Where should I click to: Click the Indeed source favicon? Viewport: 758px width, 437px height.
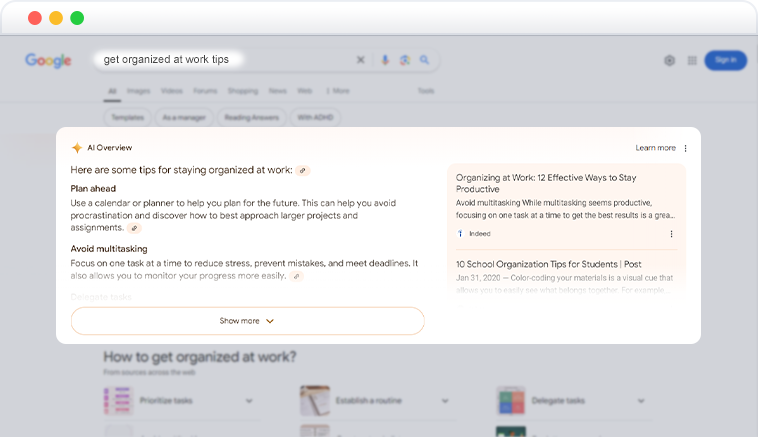pyautogui.click(x=460, y=233)
